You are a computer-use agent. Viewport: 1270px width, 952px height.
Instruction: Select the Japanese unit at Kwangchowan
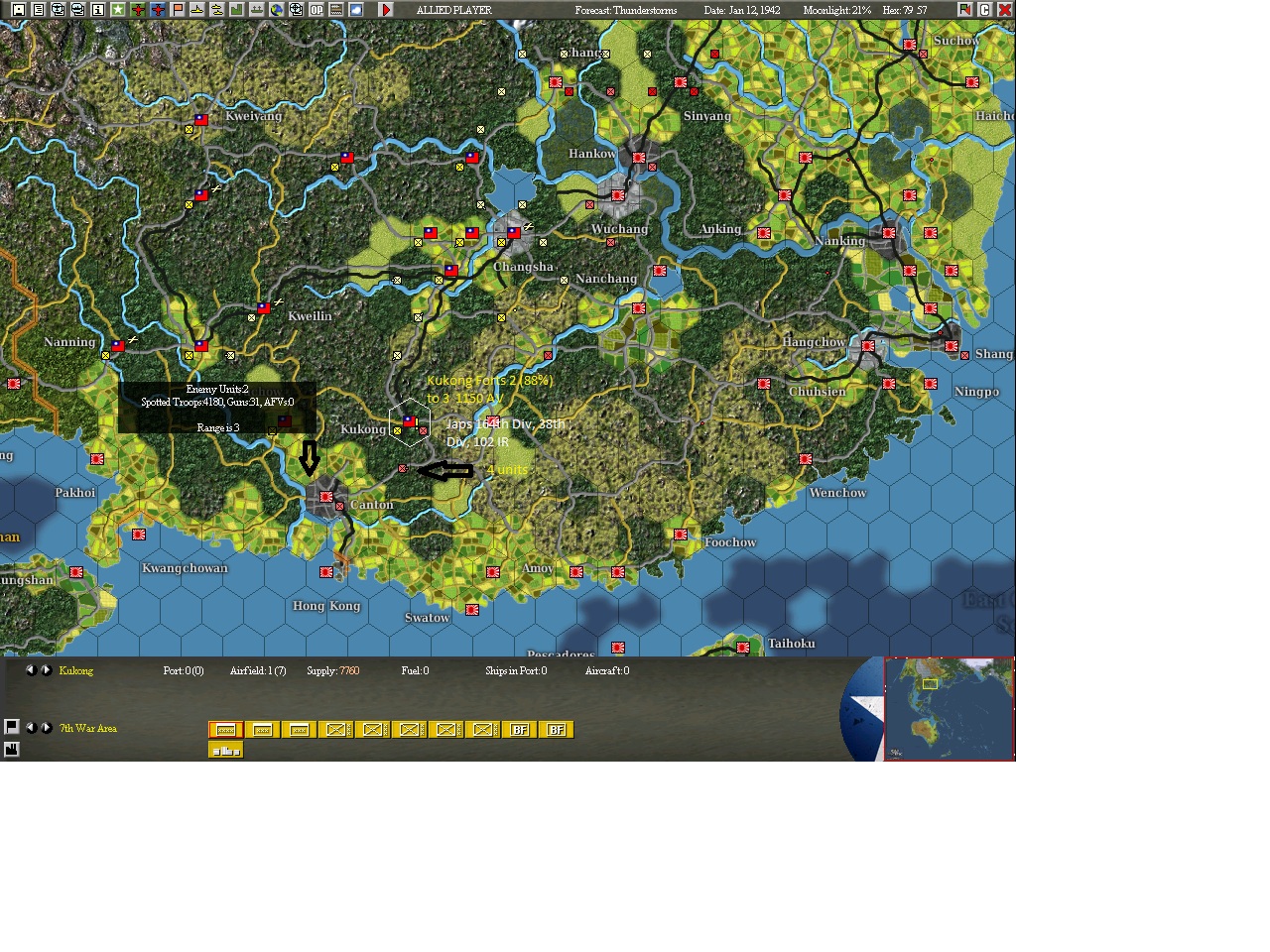139,535
